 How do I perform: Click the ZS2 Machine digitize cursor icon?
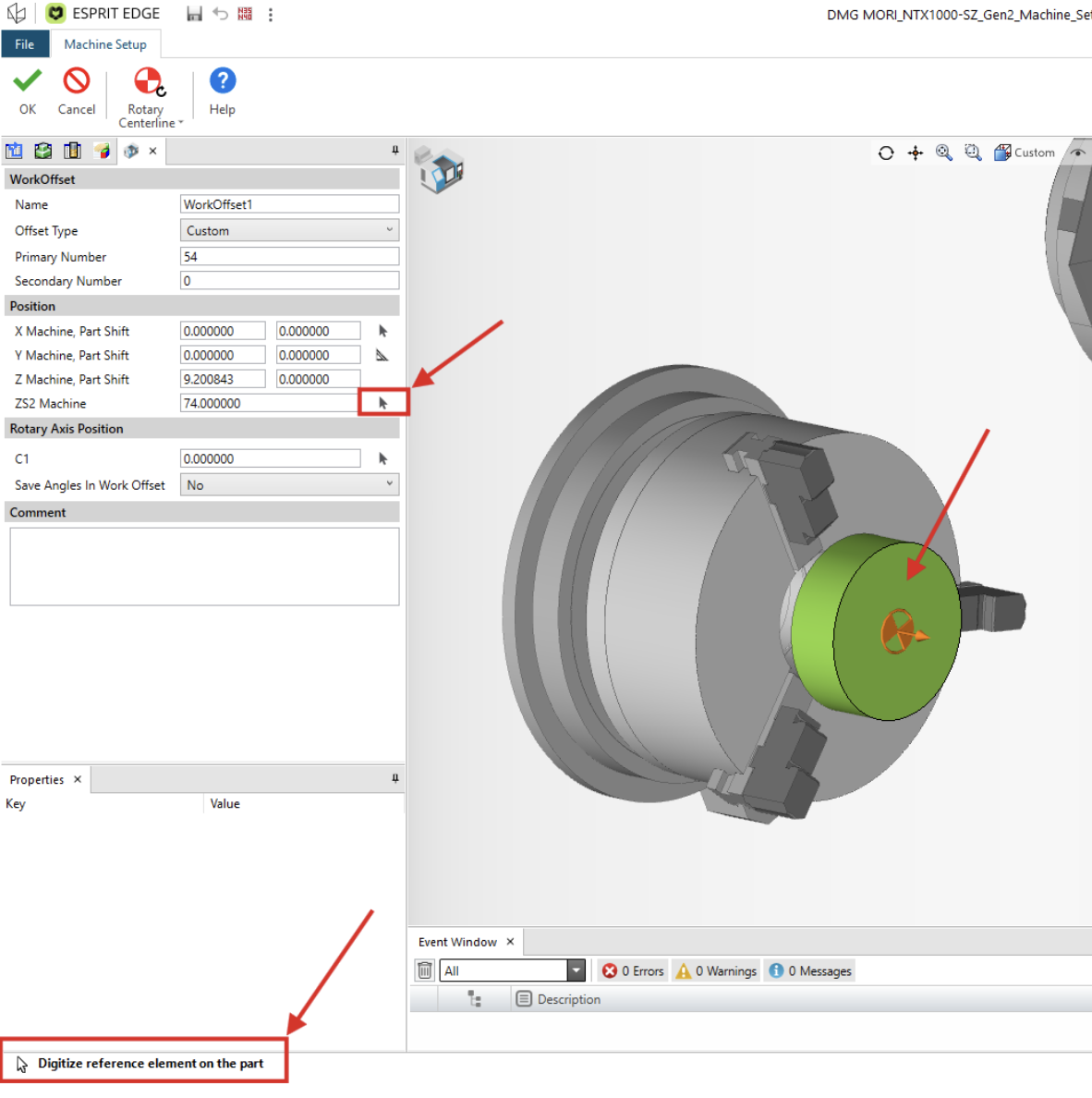(x=382, y=403)
